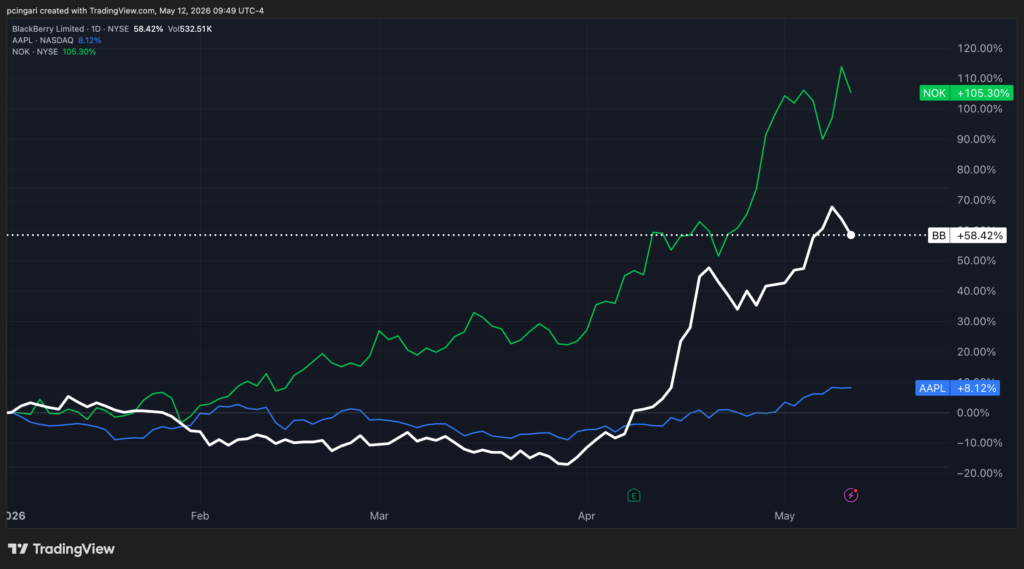Click the Apr label on time axis

[586, 516]
